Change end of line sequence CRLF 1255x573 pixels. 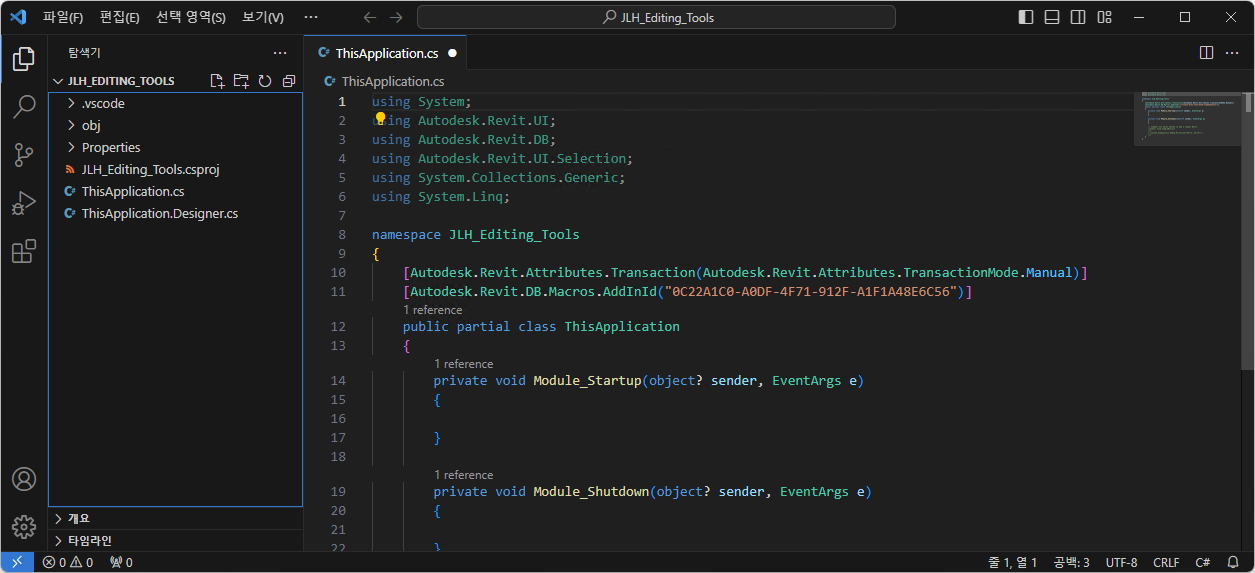coord(1166,562)
